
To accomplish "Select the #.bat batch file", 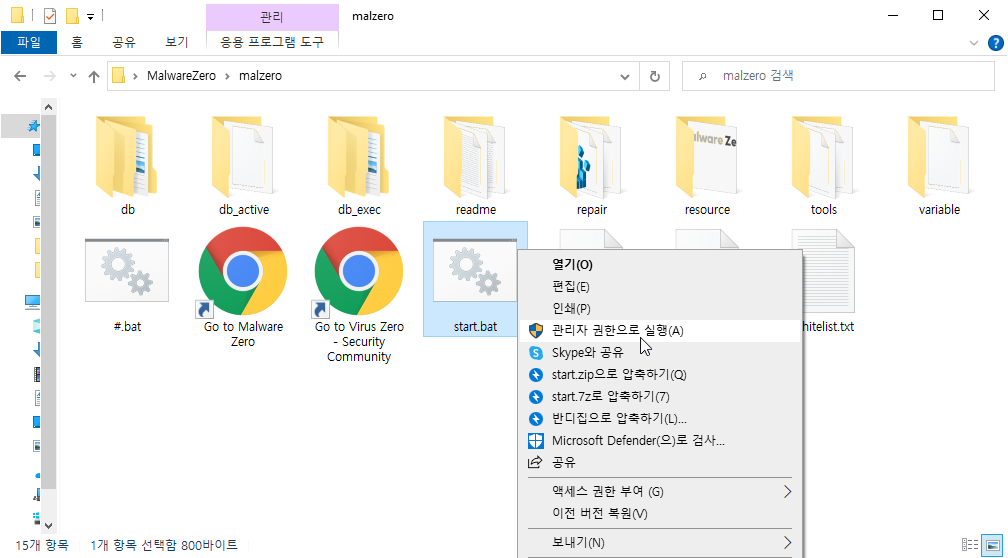I will [127, 270].
